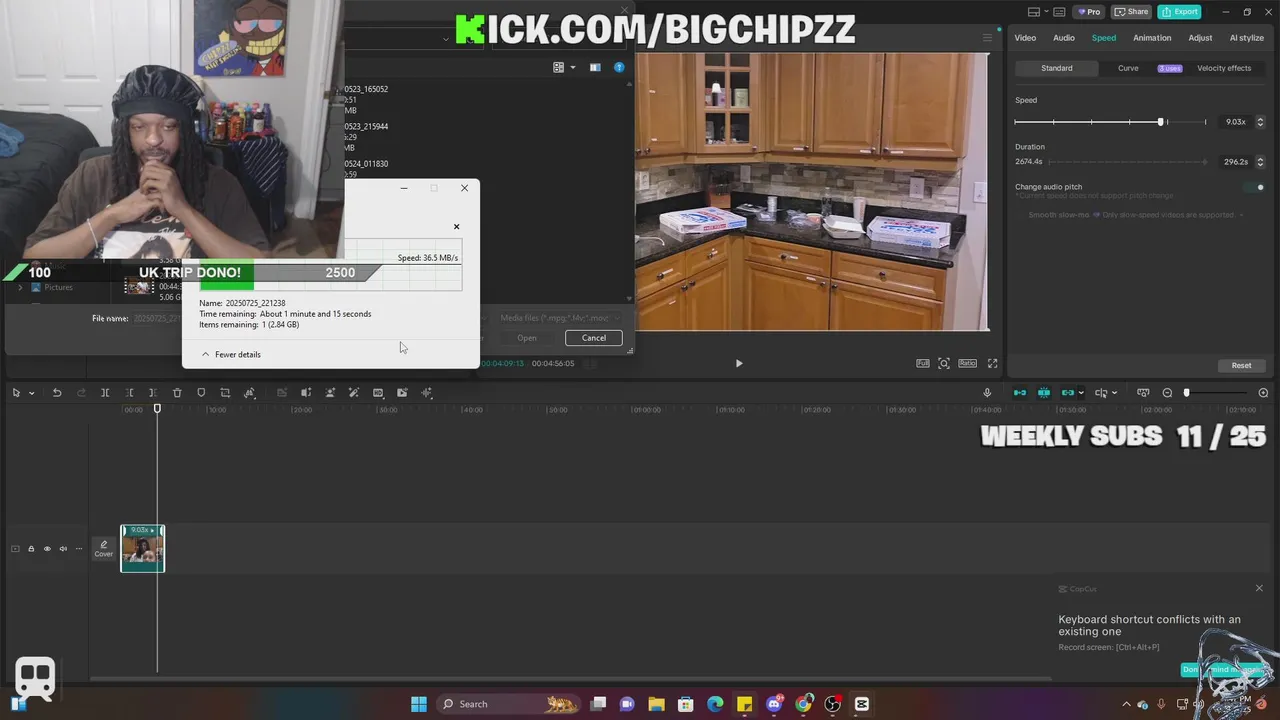Screen dimensions: 1280x720
Task: Dismiss the keyboard shortcut conflict notification
Action: click(1259, 588)
